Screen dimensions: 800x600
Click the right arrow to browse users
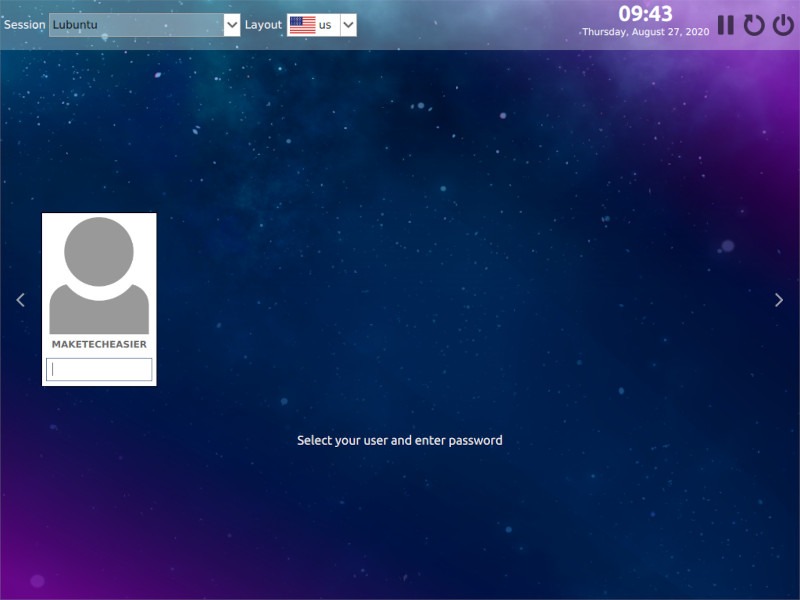click(780, 300)
